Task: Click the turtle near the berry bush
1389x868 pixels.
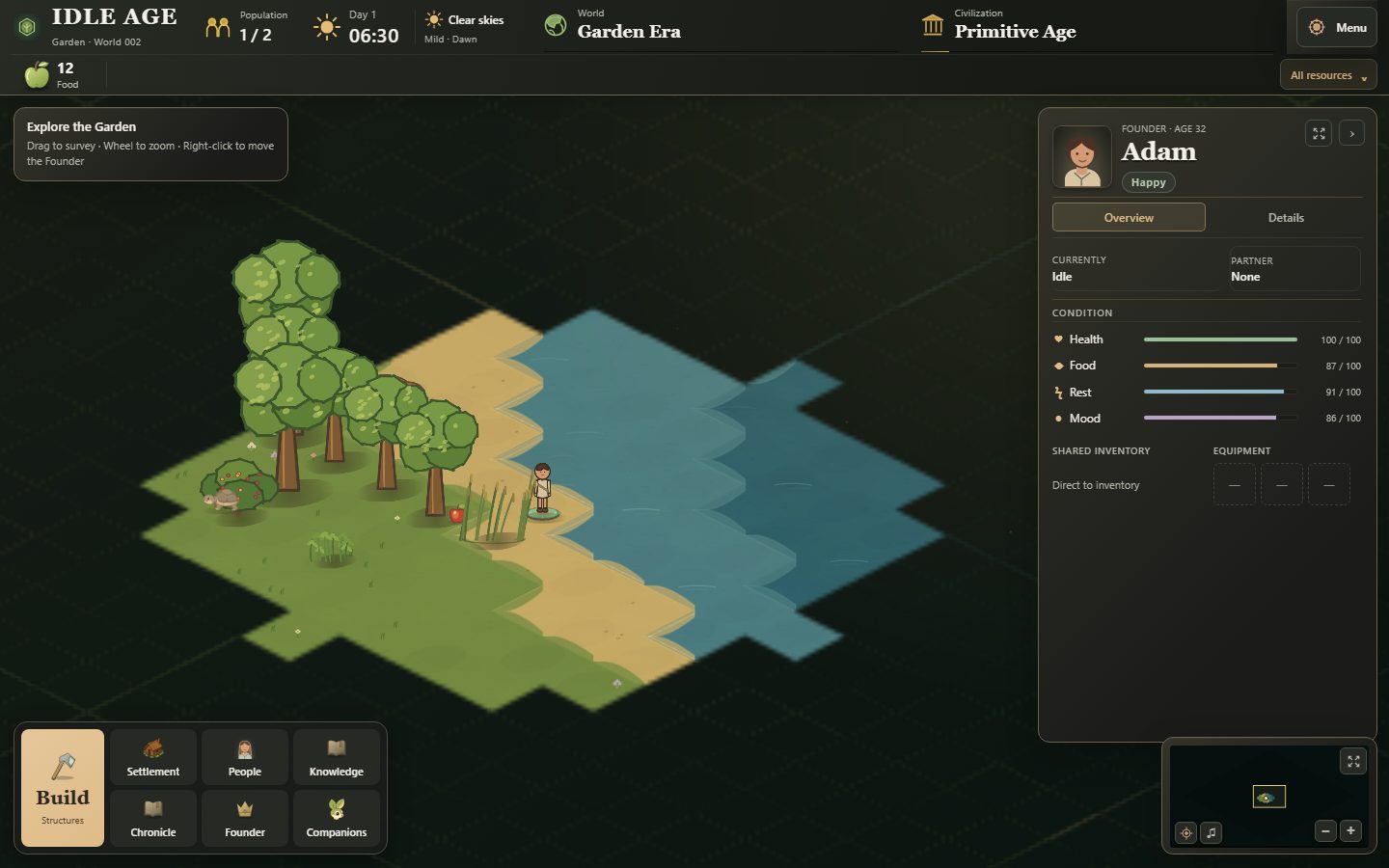Action: click(223, 498)
